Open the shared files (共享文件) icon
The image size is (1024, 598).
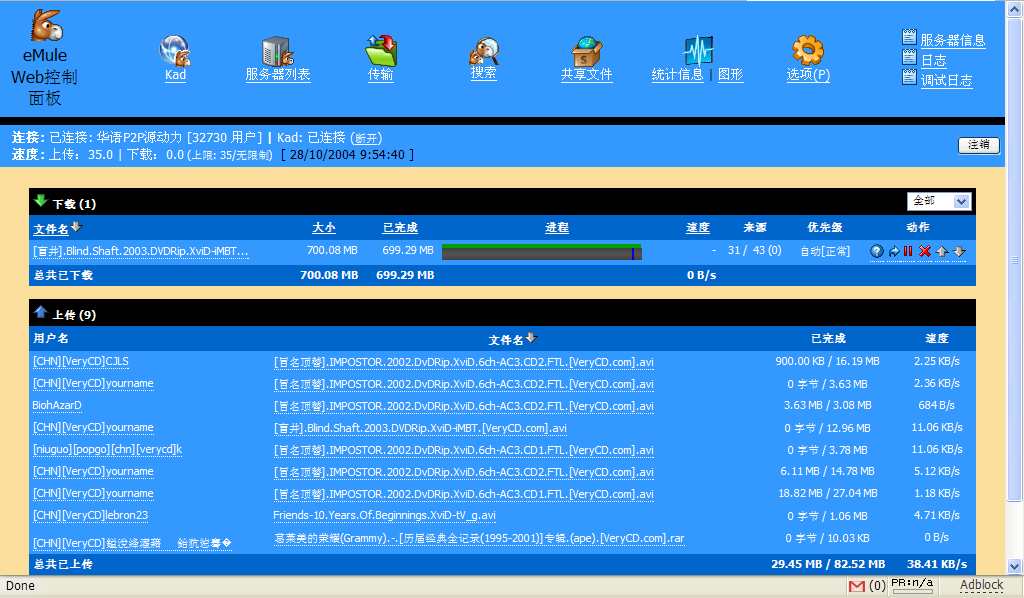(586, 51)
